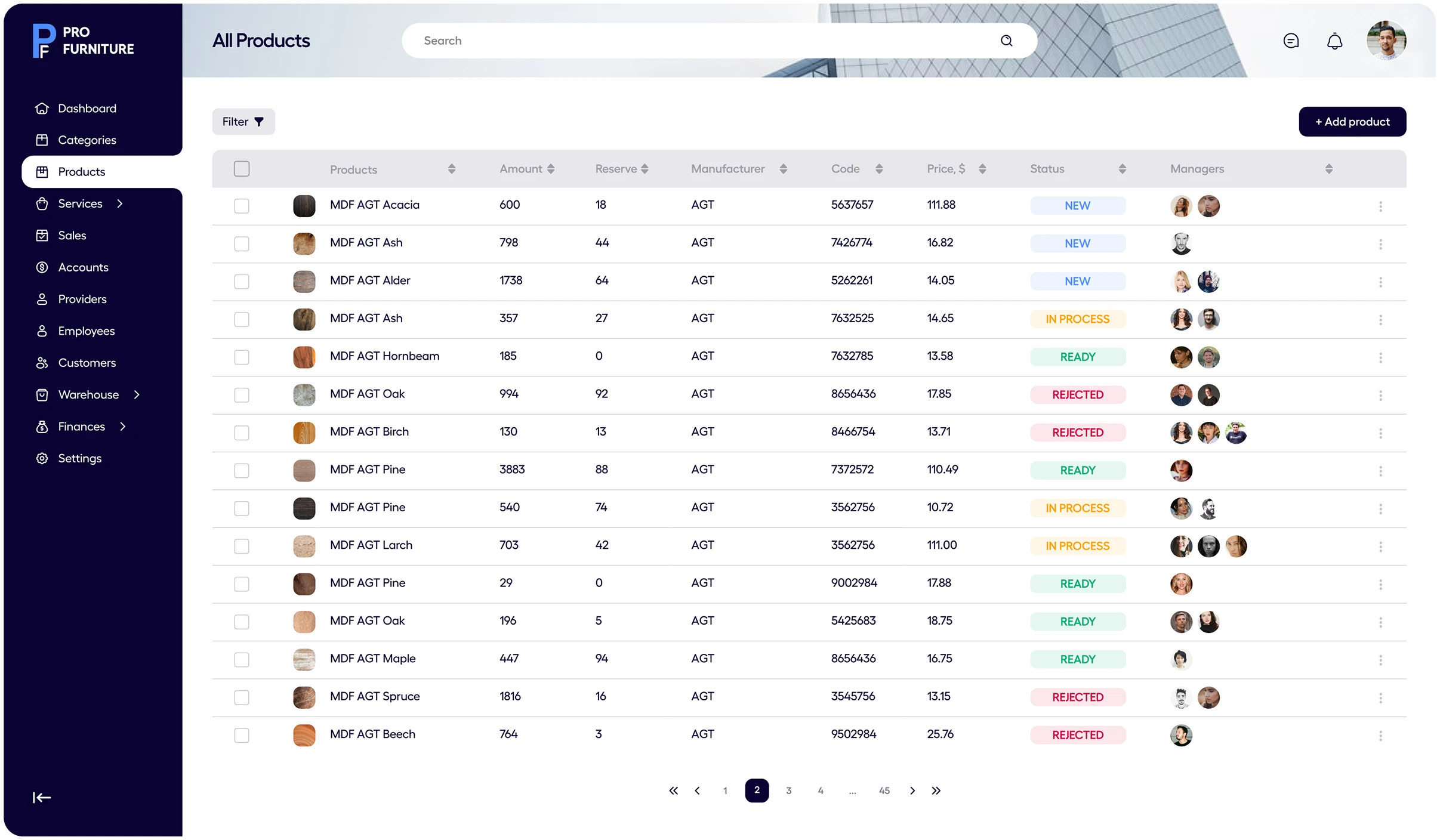1440x840 pixels.
Task: Go to page 45
Action: click(x=884, y=790)
